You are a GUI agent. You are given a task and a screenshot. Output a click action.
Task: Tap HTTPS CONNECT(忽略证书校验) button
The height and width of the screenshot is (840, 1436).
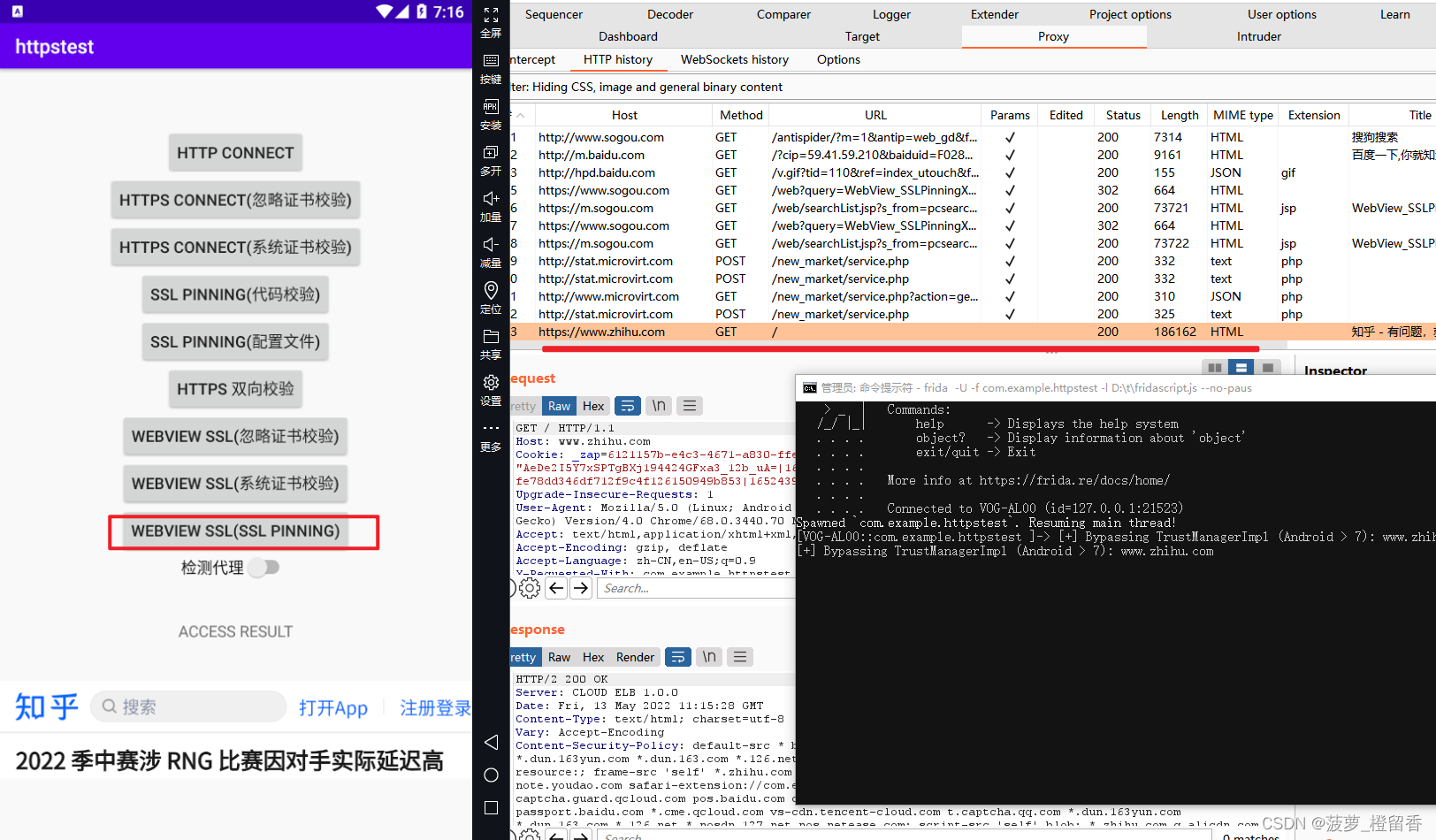pyautogui.click(x=235, y=200)
